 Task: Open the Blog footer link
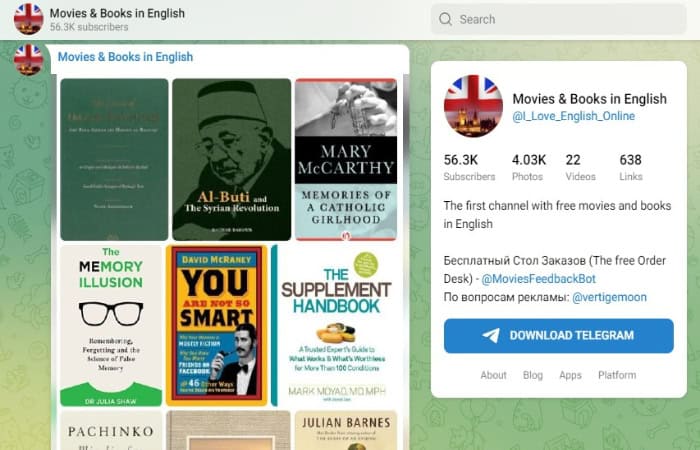[x=533, y=375]
